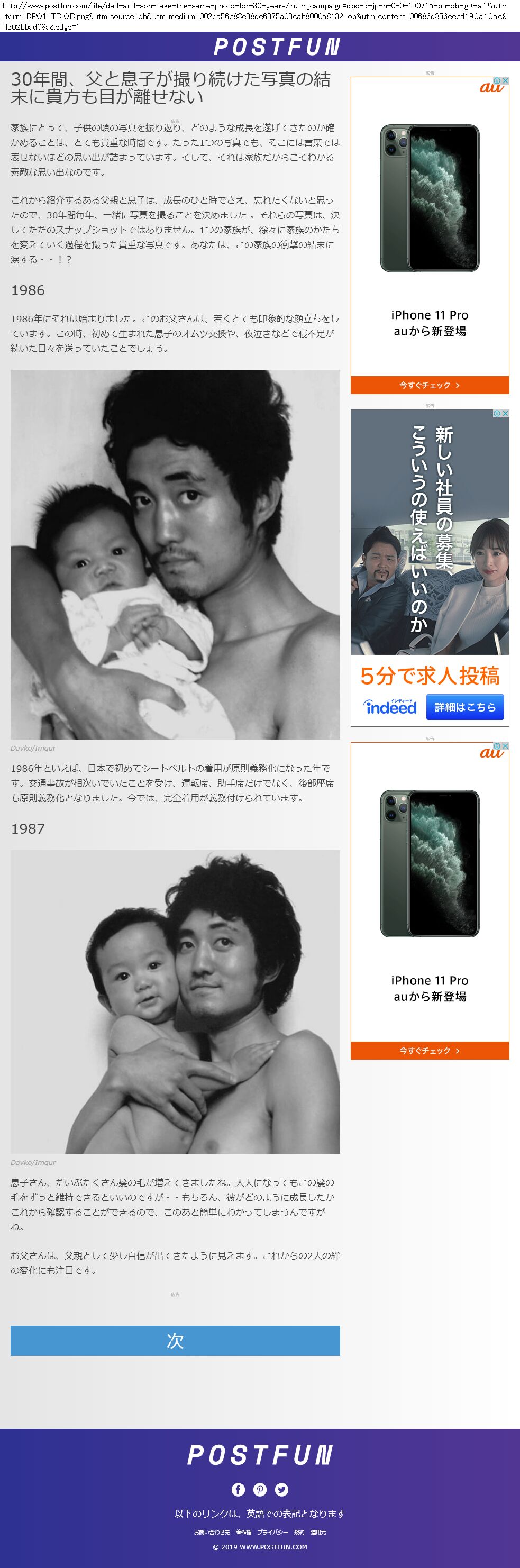
Task: Click 詳細はこちら on the Indeed ad
Action: 465,707
